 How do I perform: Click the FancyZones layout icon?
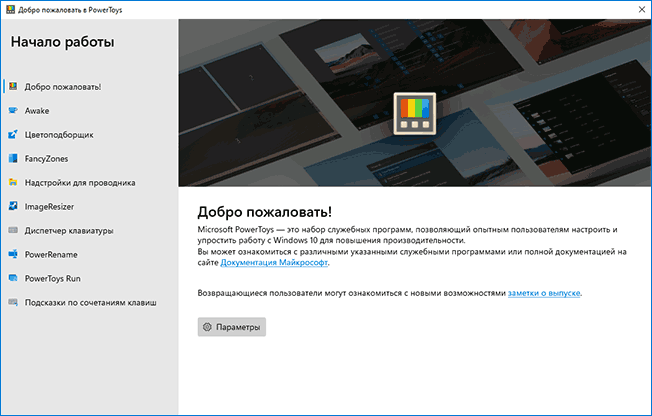point(13,158)
